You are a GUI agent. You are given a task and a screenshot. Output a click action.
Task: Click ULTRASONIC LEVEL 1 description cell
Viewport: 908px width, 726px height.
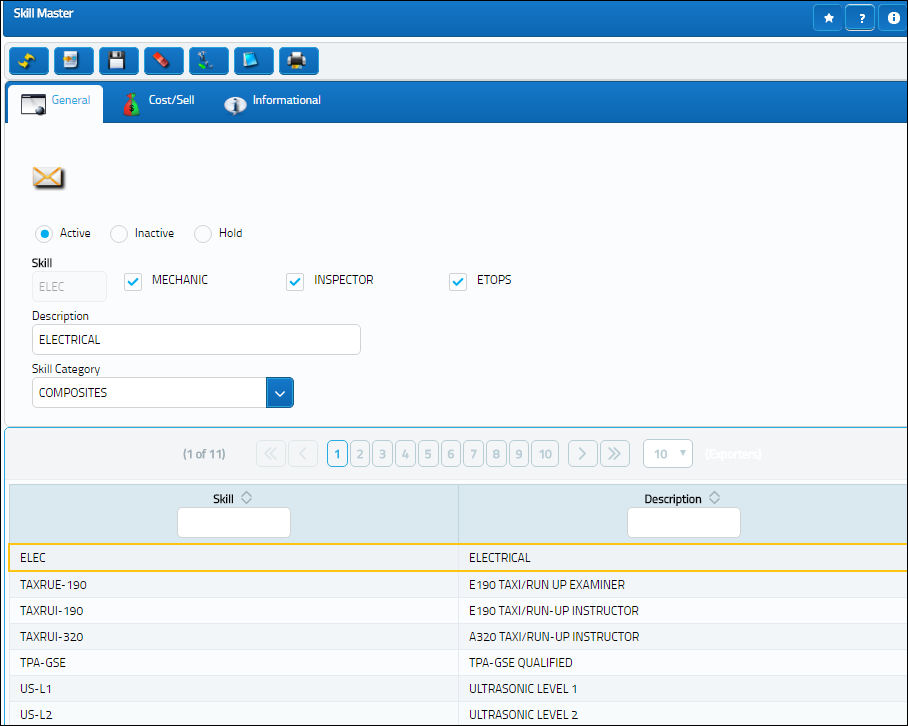point(523,689)
